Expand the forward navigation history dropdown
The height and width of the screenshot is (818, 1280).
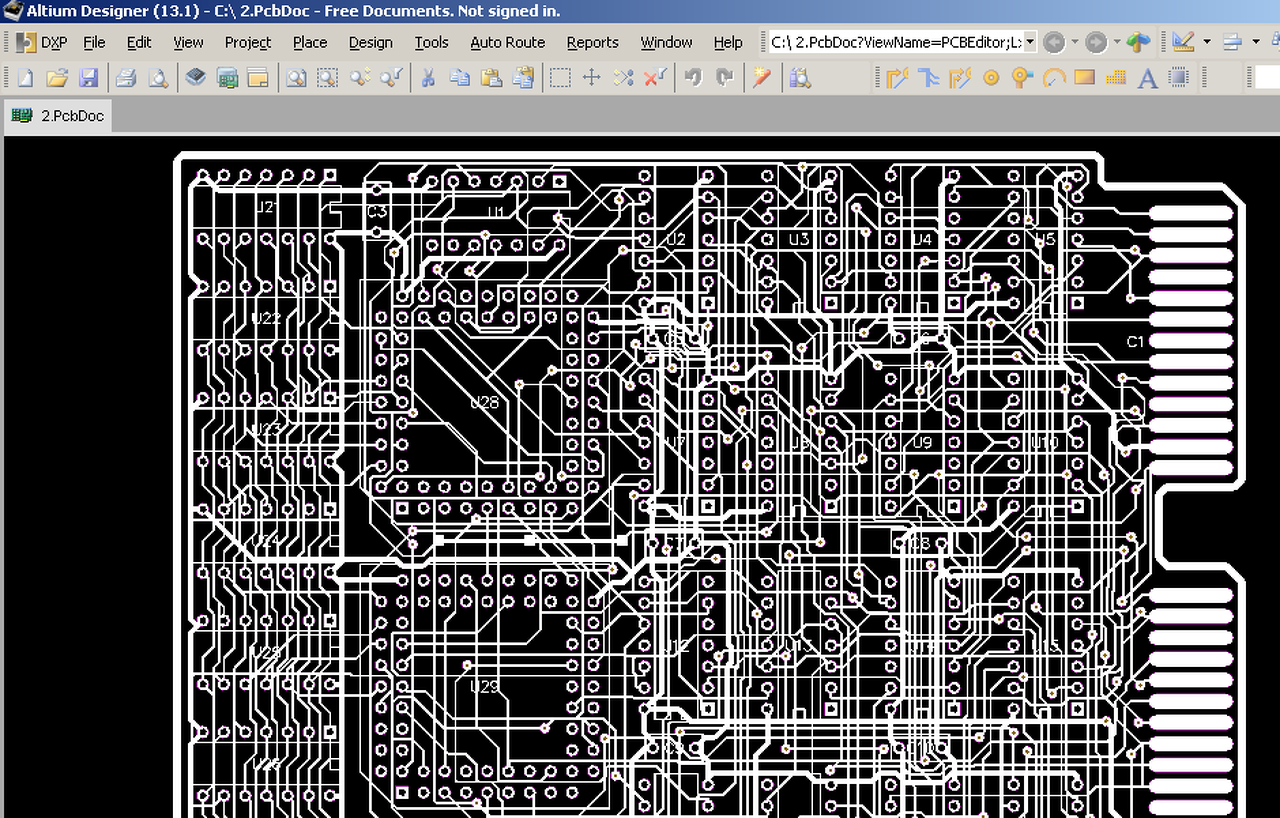1117,42
